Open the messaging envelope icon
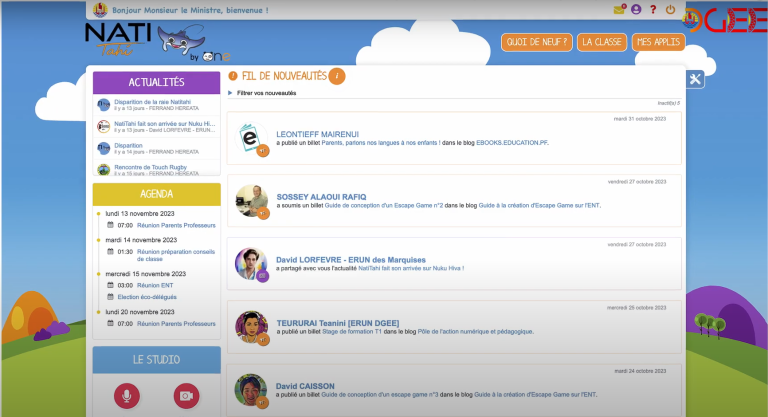The width and height of the screenshot is (768, 417). [619, 10]
